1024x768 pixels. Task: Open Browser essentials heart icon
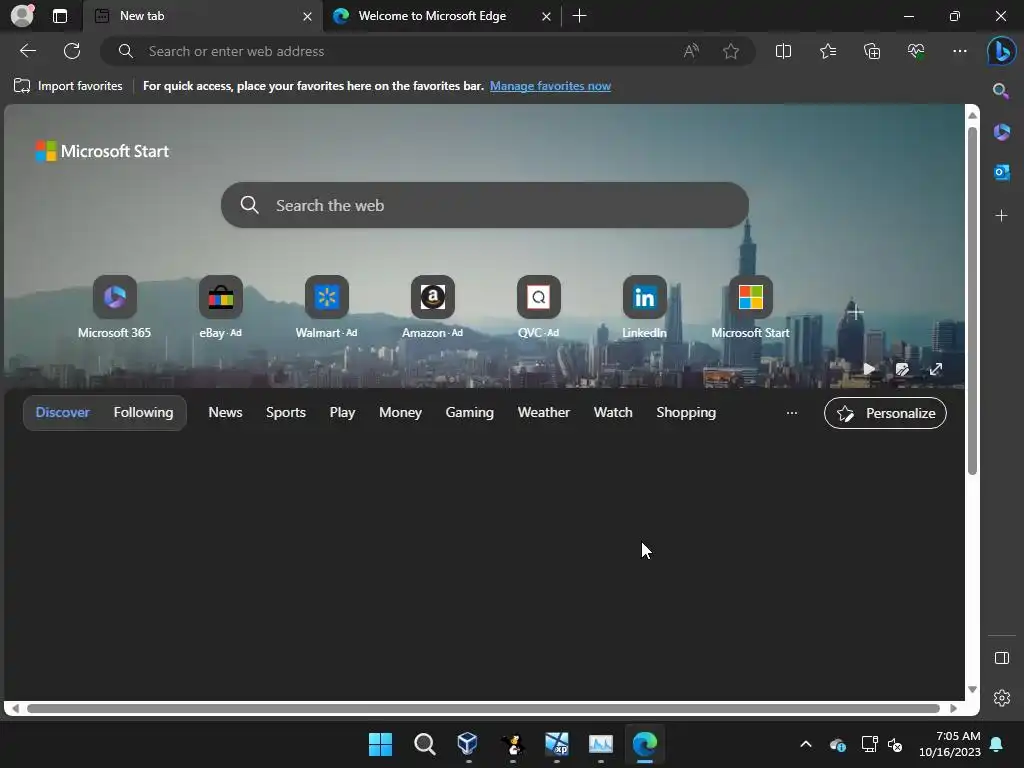(x=916, y=51)
